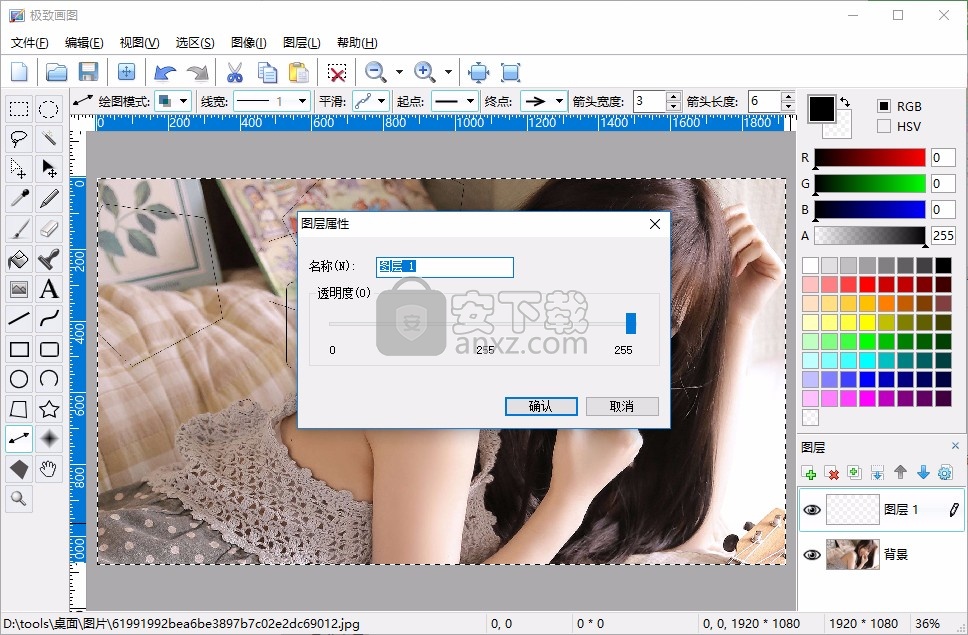The image size is (968, 635).
Task: Open the 帮助(H) menu
Action: point(357,43)
